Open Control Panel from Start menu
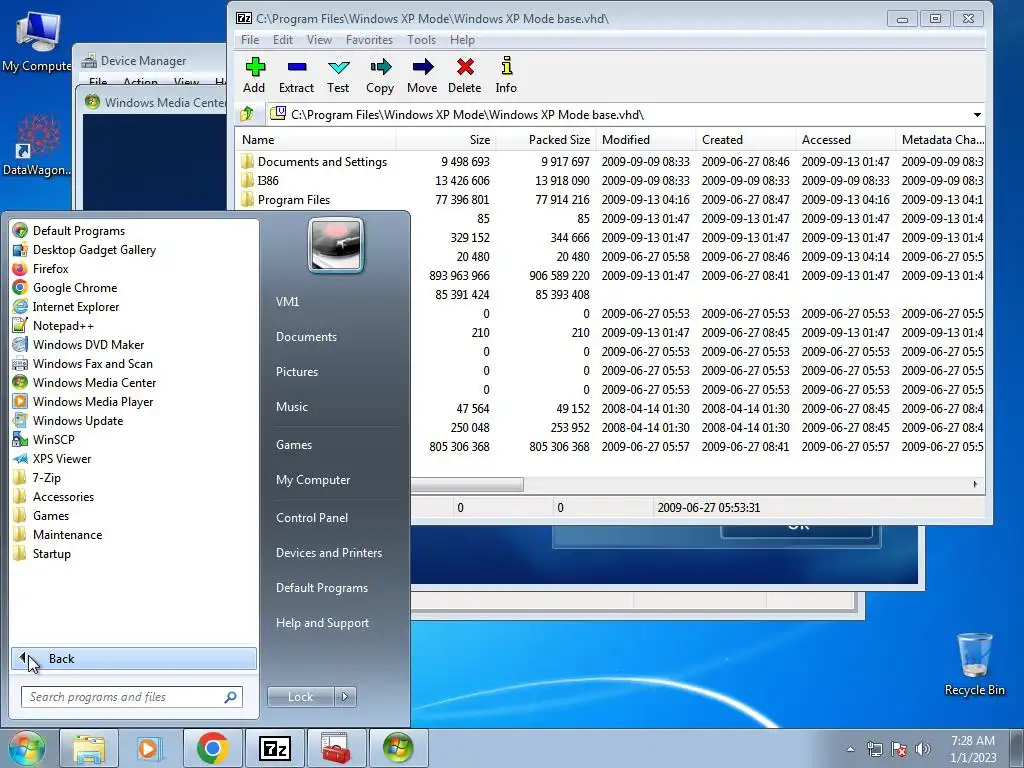Screen dimensions: 1024x768 click(312, 518)
